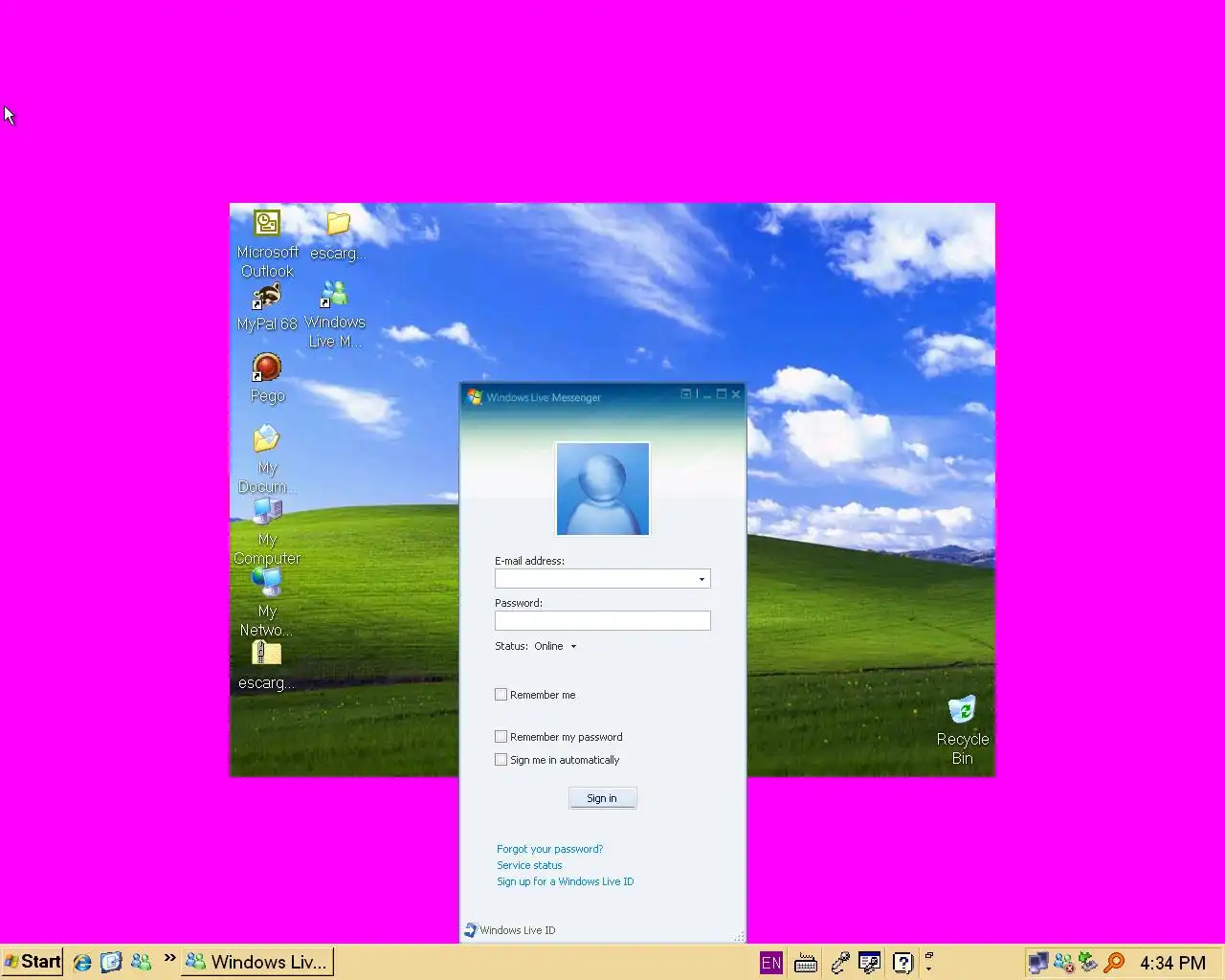Expand Quick Launch overflow chevron
Screen dimensions: 1225x980
tap(169, 958)
